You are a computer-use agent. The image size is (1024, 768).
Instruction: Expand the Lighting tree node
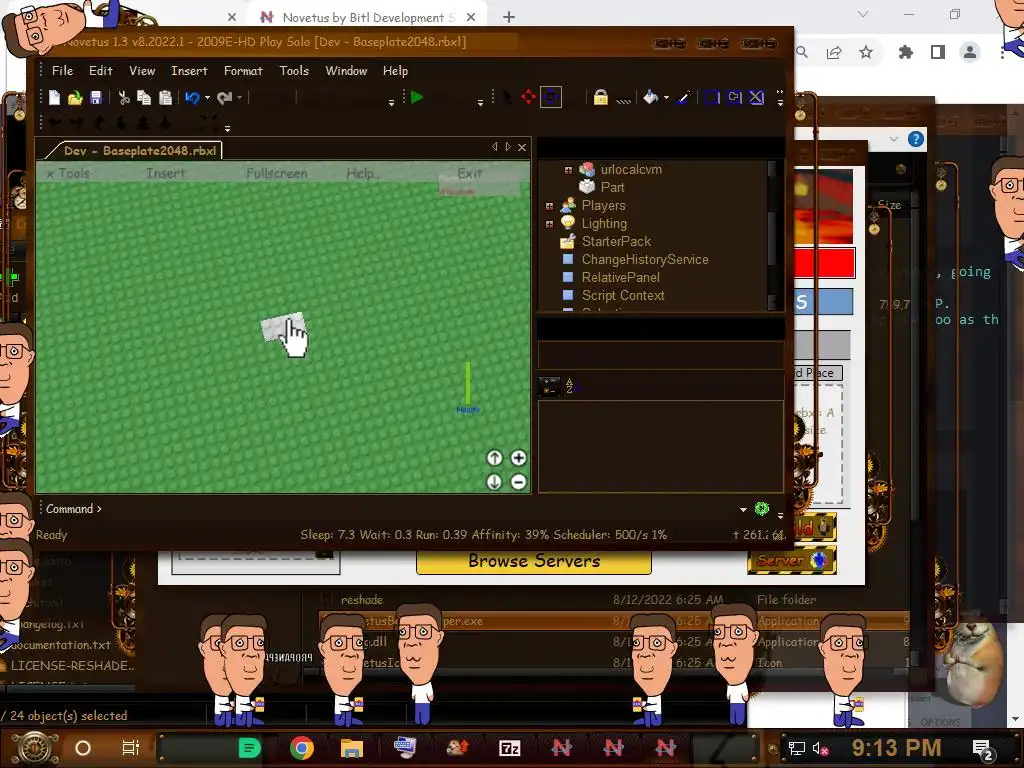pyautogui.click(x=549, y=224)
